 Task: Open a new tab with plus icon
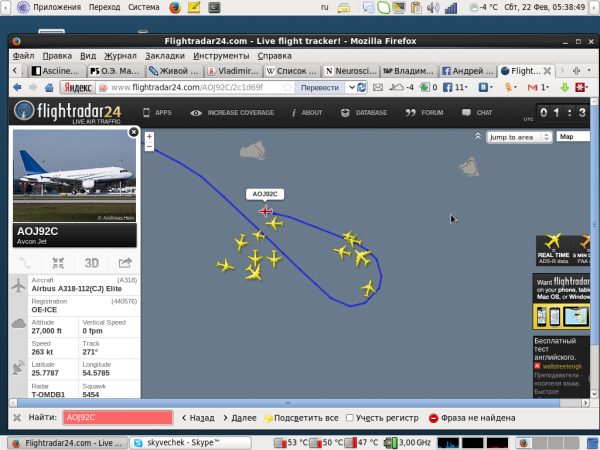coord(576,71)
